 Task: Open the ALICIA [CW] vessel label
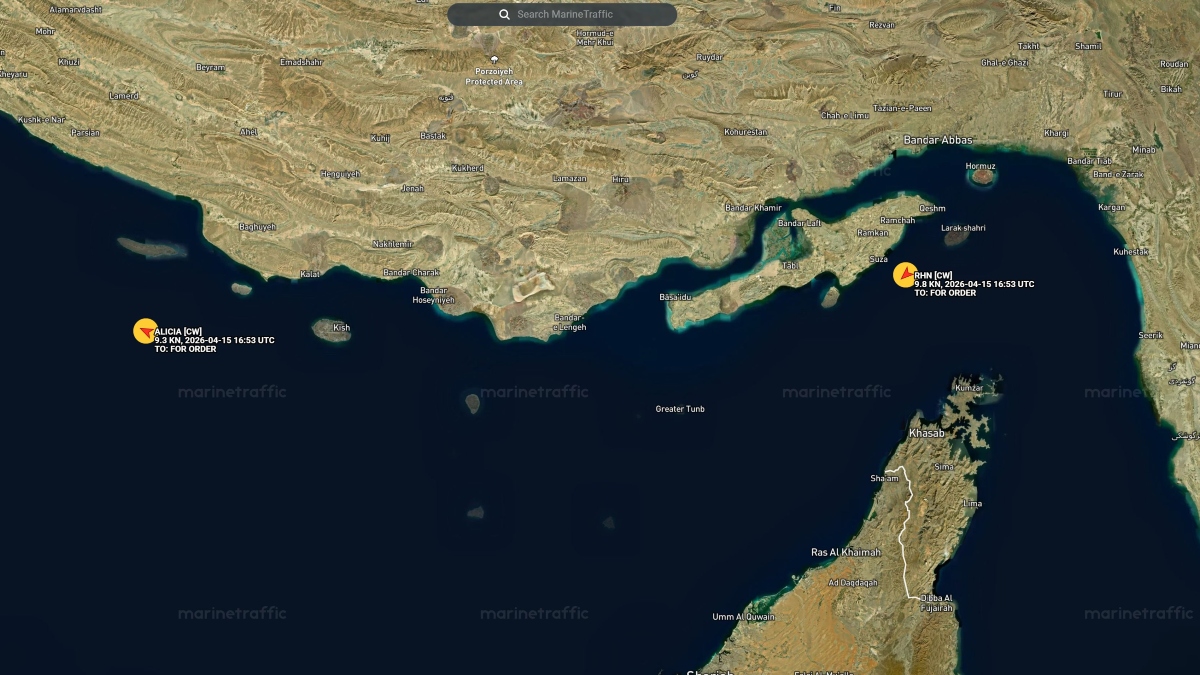(x=179, y=331)
